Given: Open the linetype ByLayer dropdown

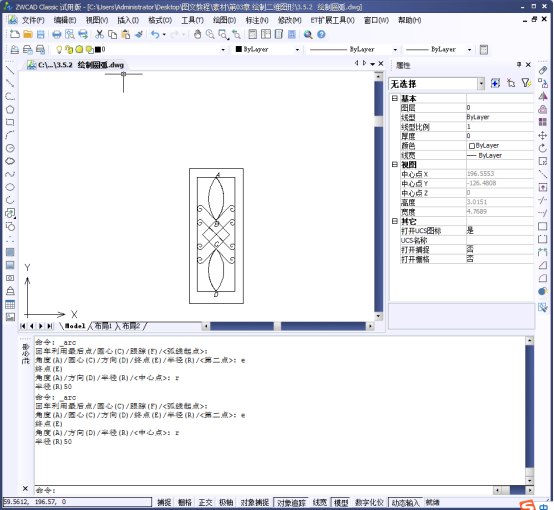Looking at the screenshot, I should pos(395,49).
